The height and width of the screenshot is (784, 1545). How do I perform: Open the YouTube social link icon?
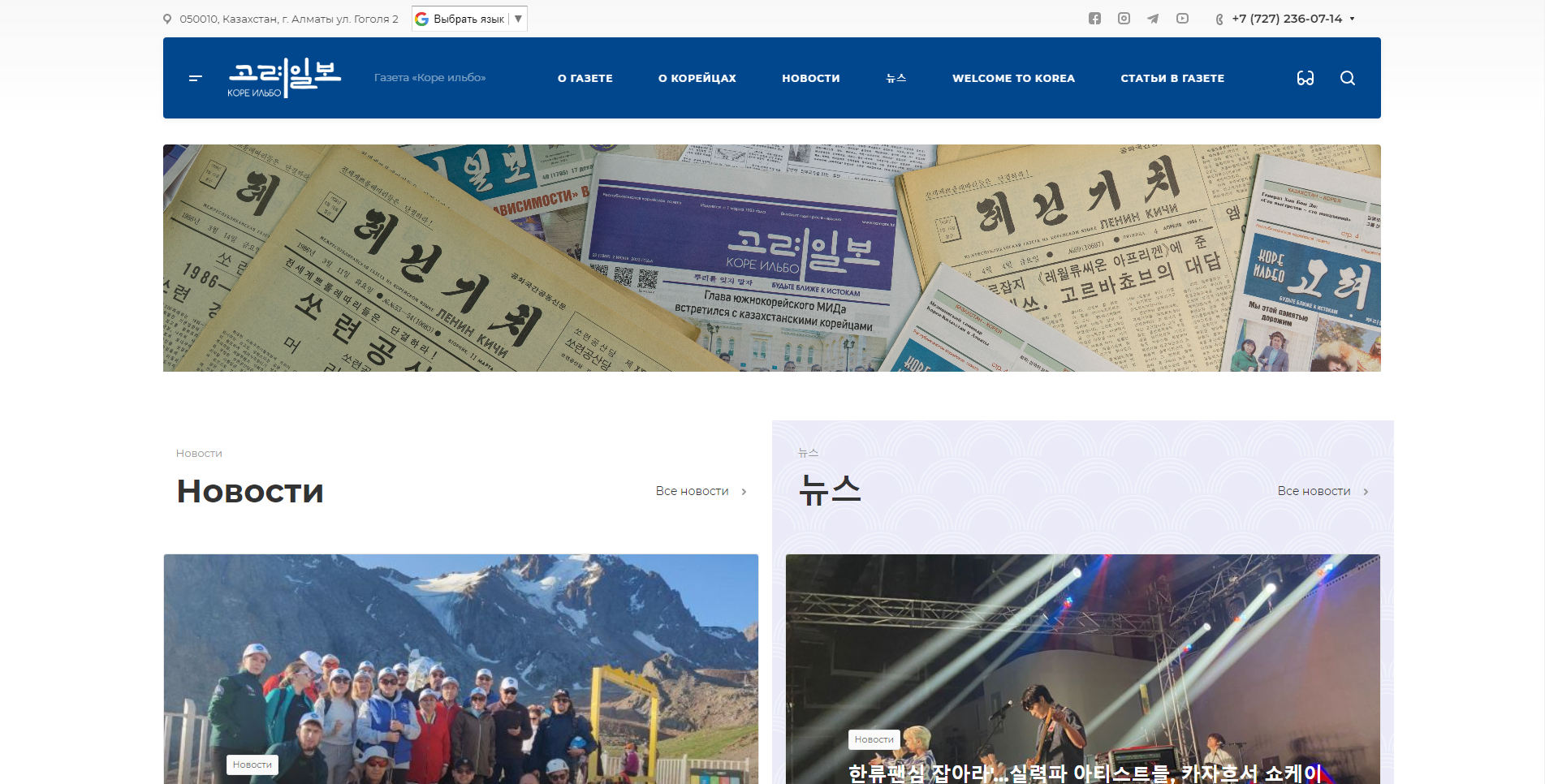(x=1182, y=19)
